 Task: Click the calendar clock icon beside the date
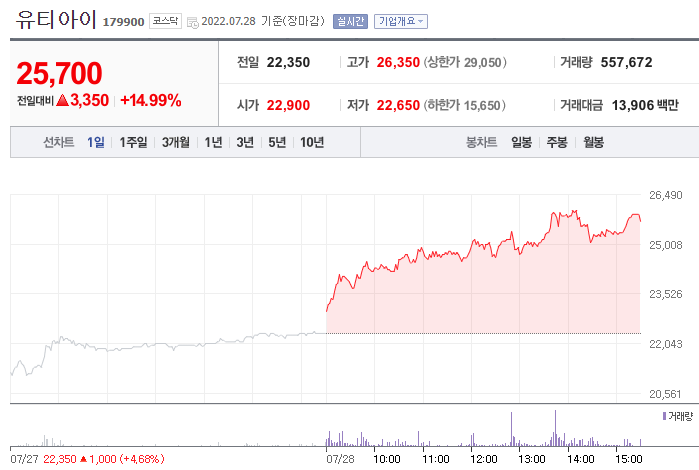pyautogui.click(x=193, y=22)
